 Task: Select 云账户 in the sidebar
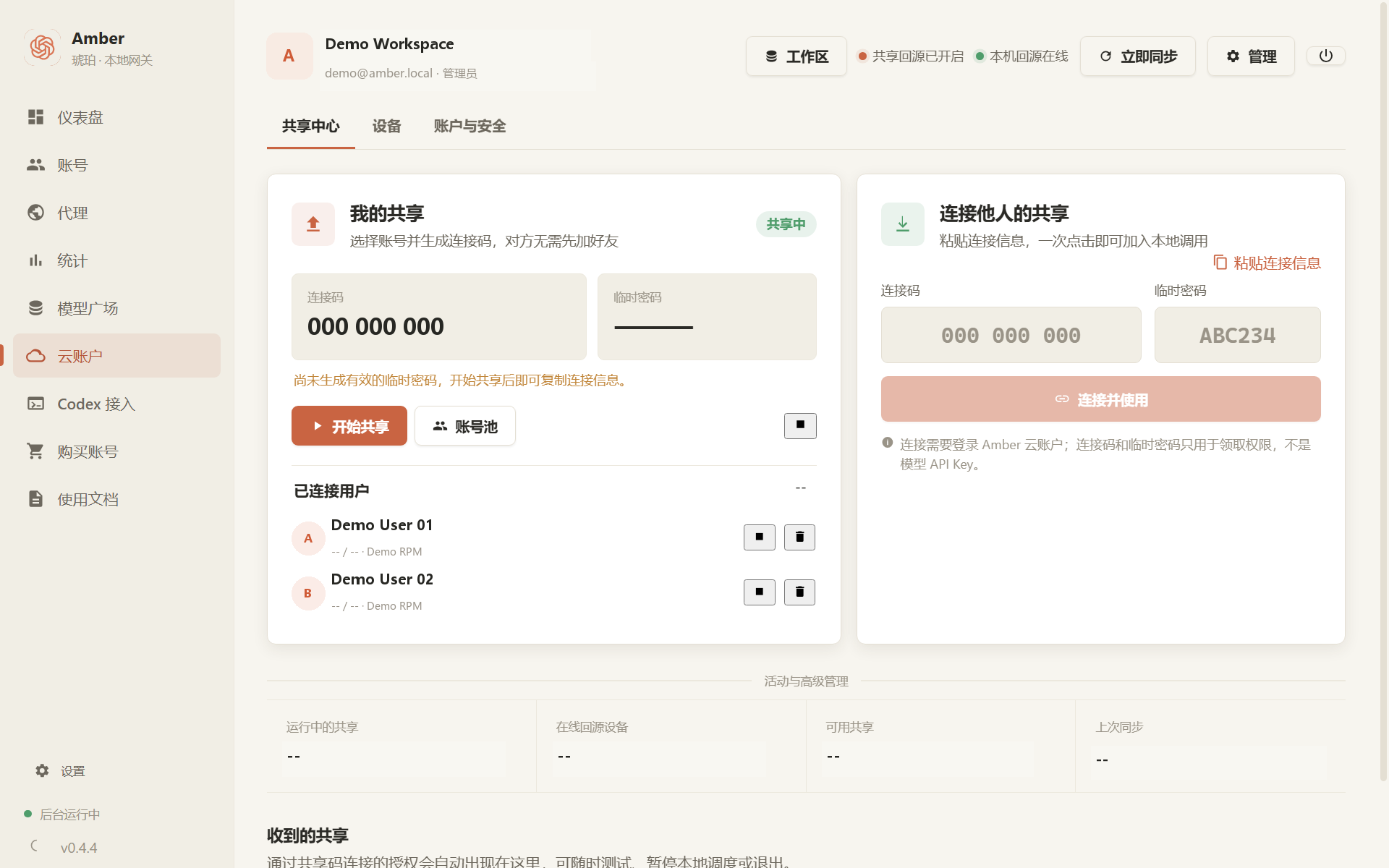click(x=116, y=356)
